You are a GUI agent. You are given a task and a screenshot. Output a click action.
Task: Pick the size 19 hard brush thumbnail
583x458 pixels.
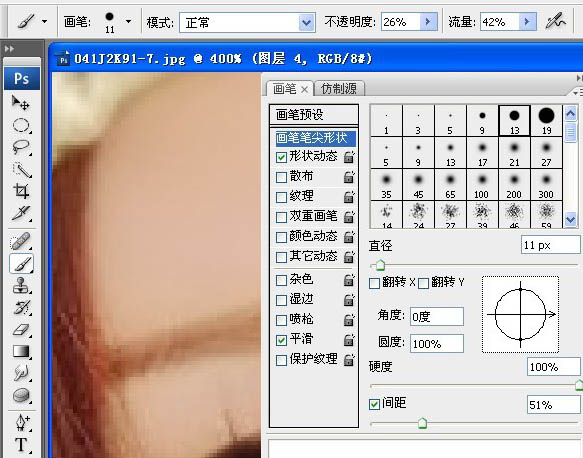546,120
